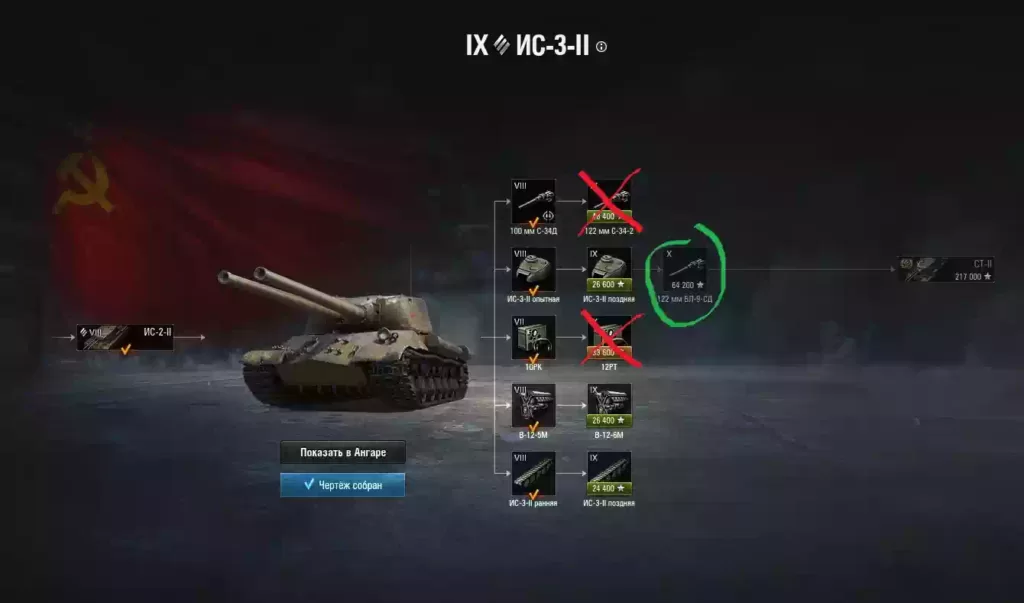Research the ИС-3-II поздняя turret
This screenshot has height=603, width=1024.
(609, 270)
